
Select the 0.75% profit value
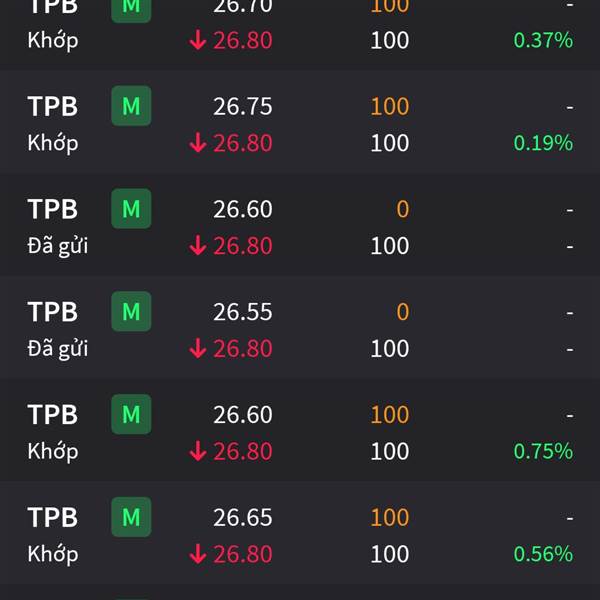click(543, 451)
